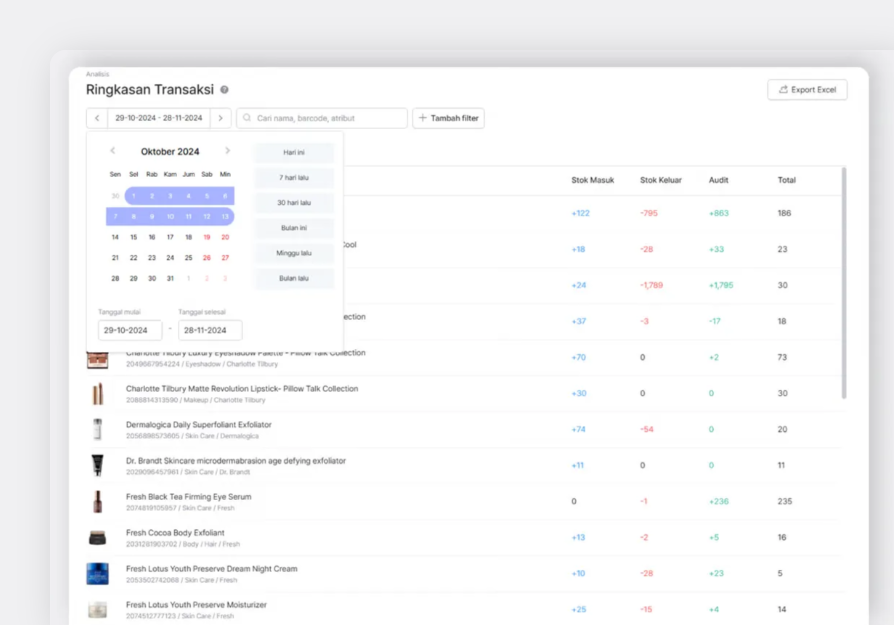Click the table vertical scrollbar
Viewport: 894px width, 625px height.
click(x=844, y=283)
